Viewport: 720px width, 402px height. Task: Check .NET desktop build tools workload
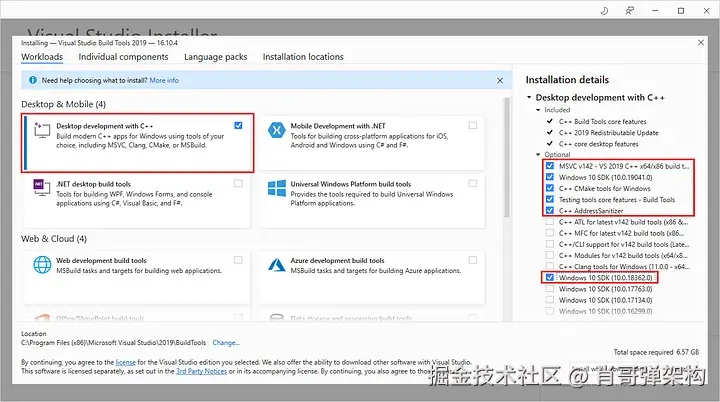pyautogui.click(x=238, y=183)
